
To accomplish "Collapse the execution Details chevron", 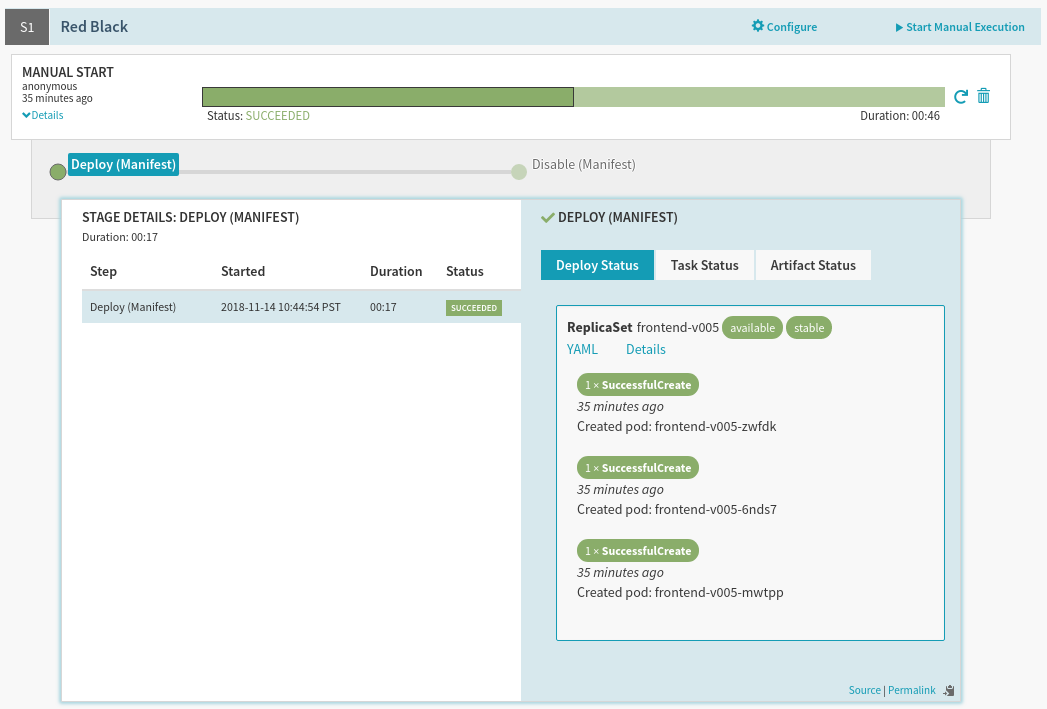I will pyautogui.click(x=27, y=115).
